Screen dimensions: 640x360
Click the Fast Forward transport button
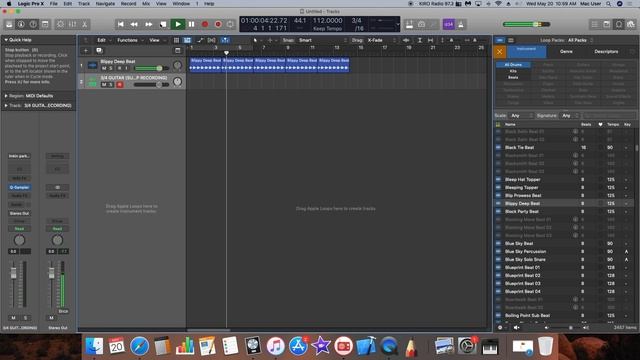[x=149, y=24]
